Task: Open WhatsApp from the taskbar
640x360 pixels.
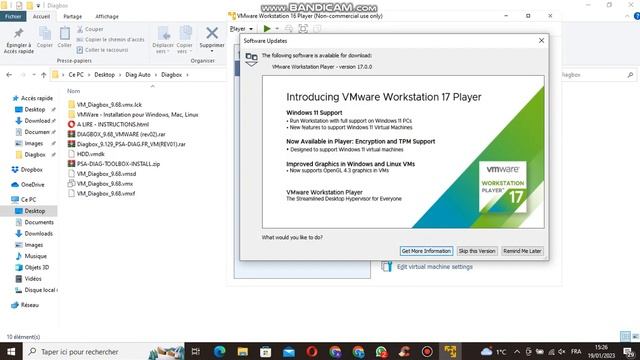Action: pyautogui.click(x=381, y=351)
